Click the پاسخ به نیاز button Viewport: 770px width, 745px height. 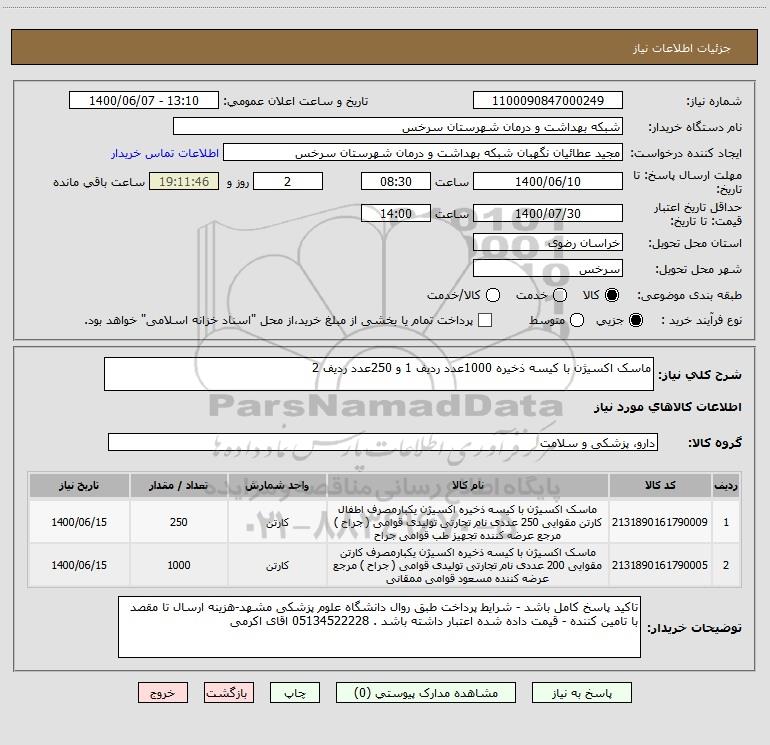coord(581,692)
